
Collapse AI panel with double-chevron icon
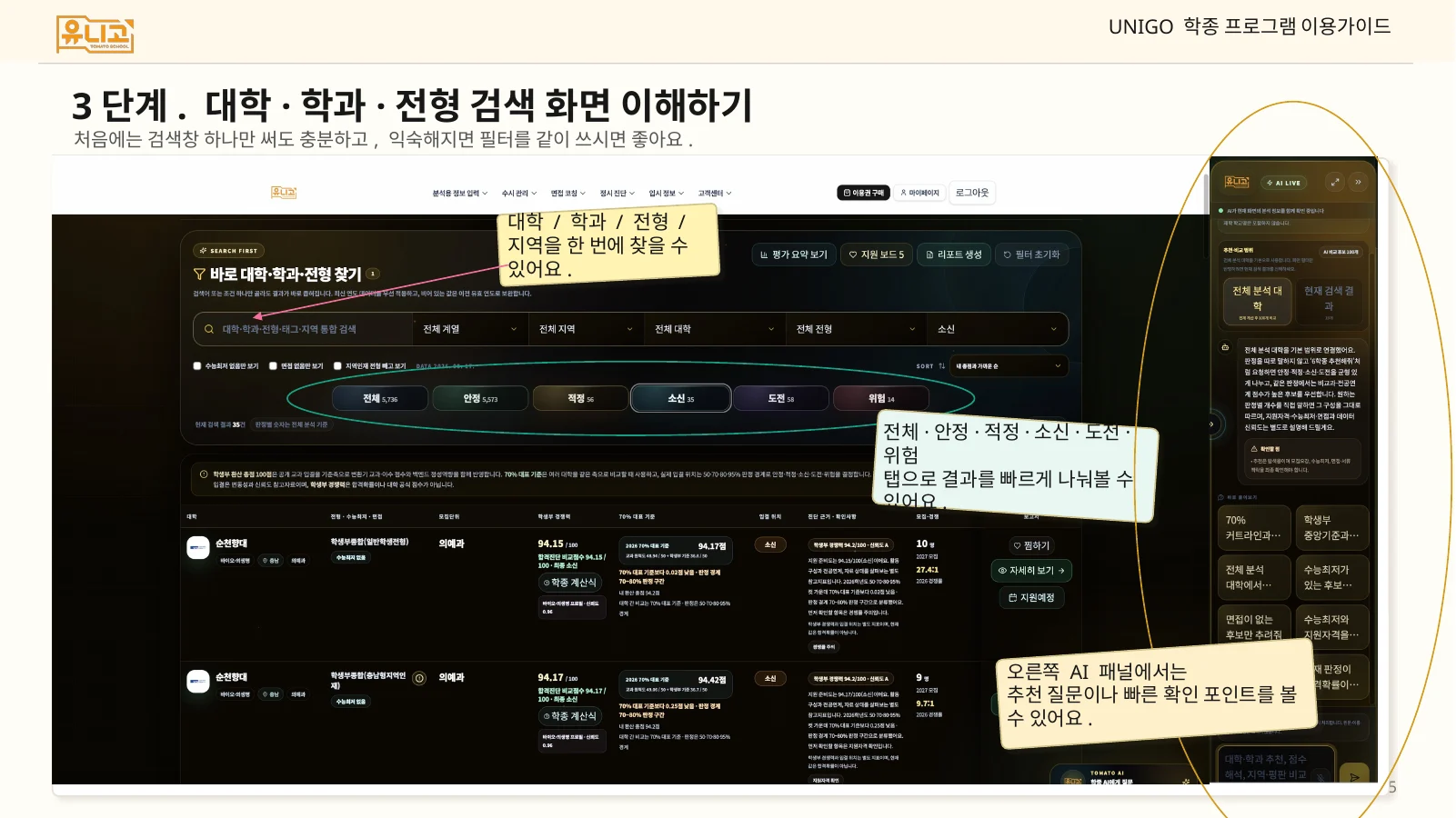(1358, 182)
